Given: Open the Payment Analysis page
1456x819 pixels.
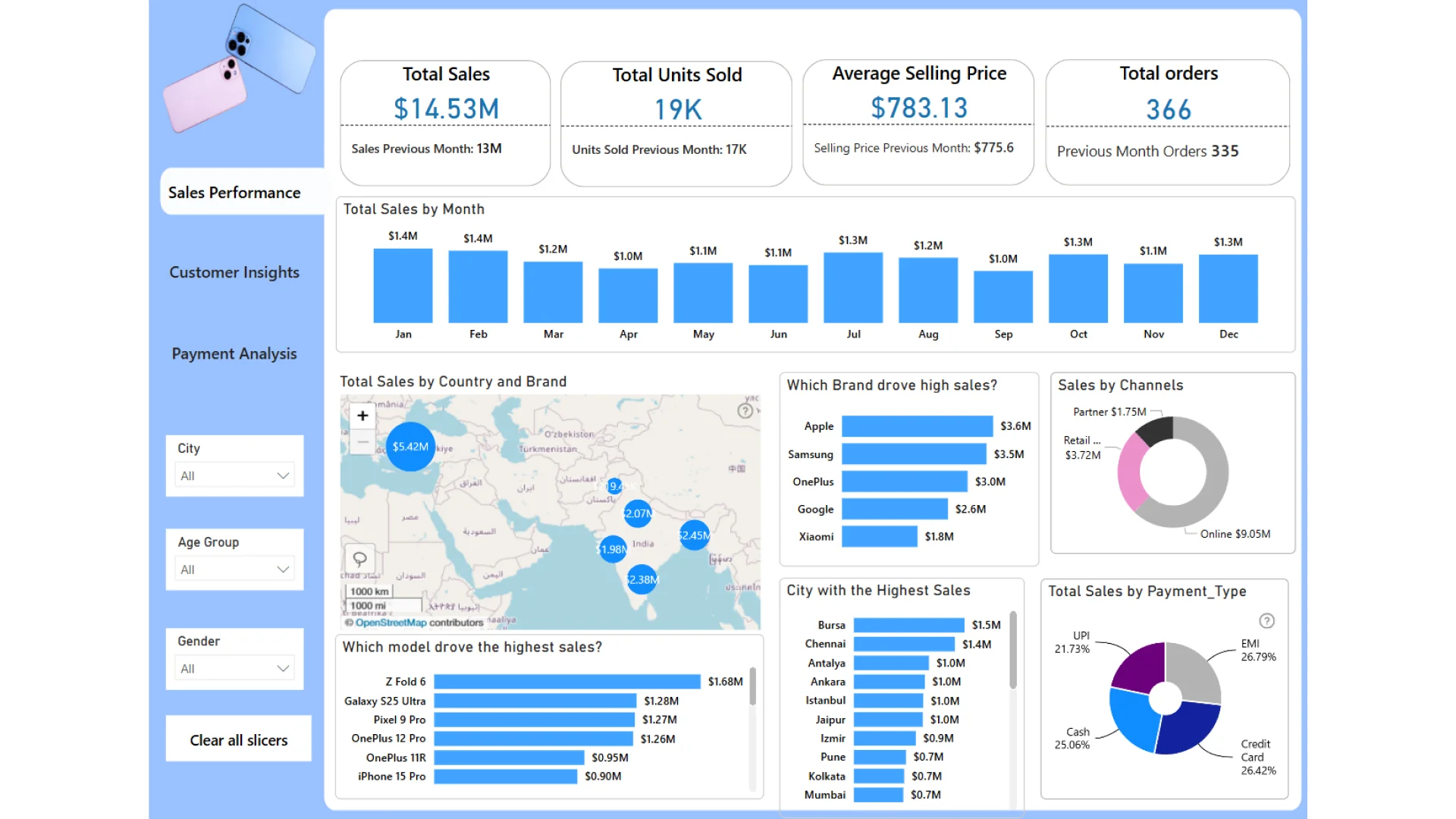Looking at the screenshot, I should [234, 354].
